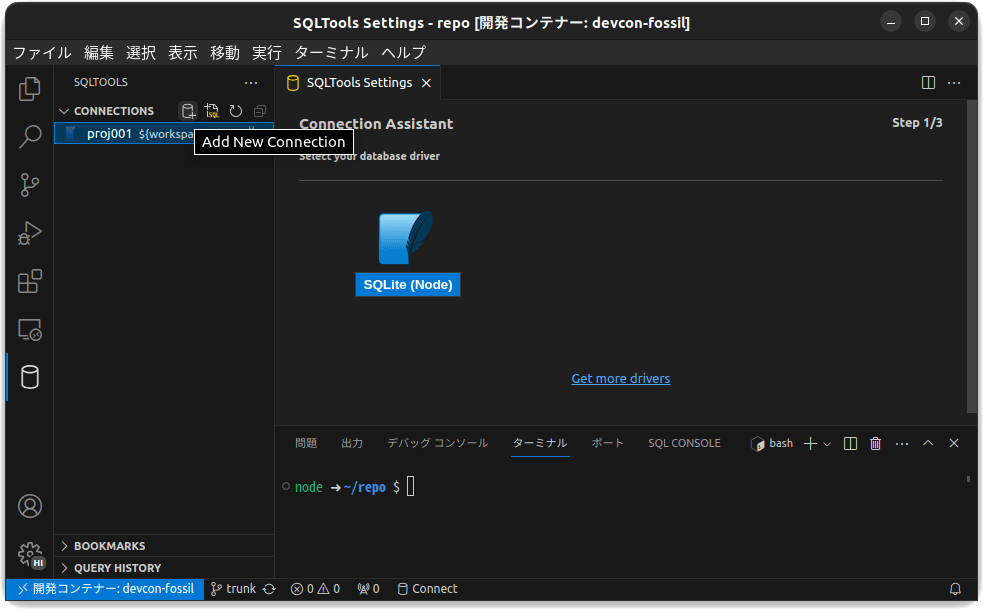The image size is (983, 609).
Task: Open the 選択 menu
Action: tap(141, 53)
